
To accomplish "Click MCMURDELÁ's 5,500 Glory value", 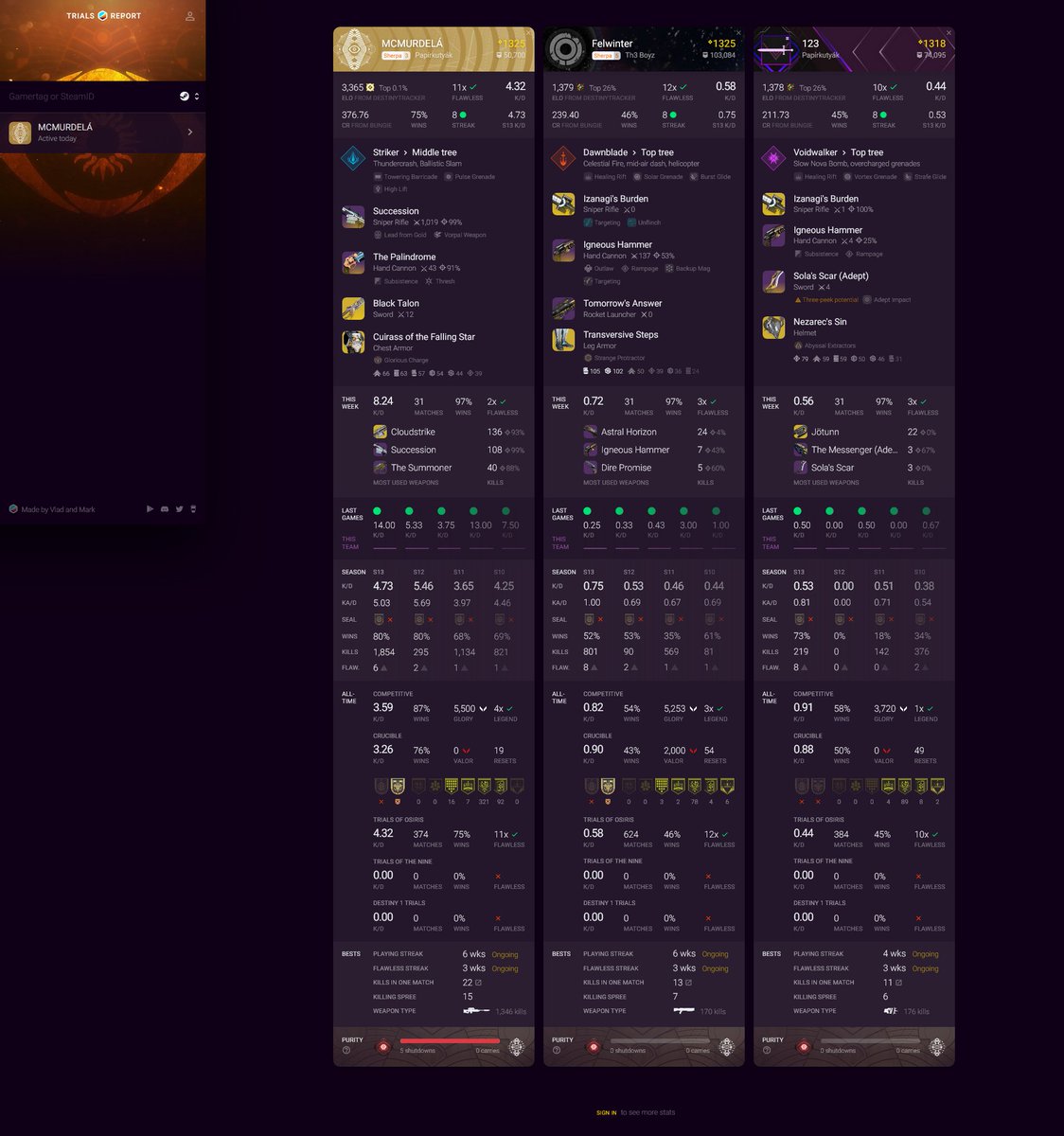I will click(x=465, y=708).
